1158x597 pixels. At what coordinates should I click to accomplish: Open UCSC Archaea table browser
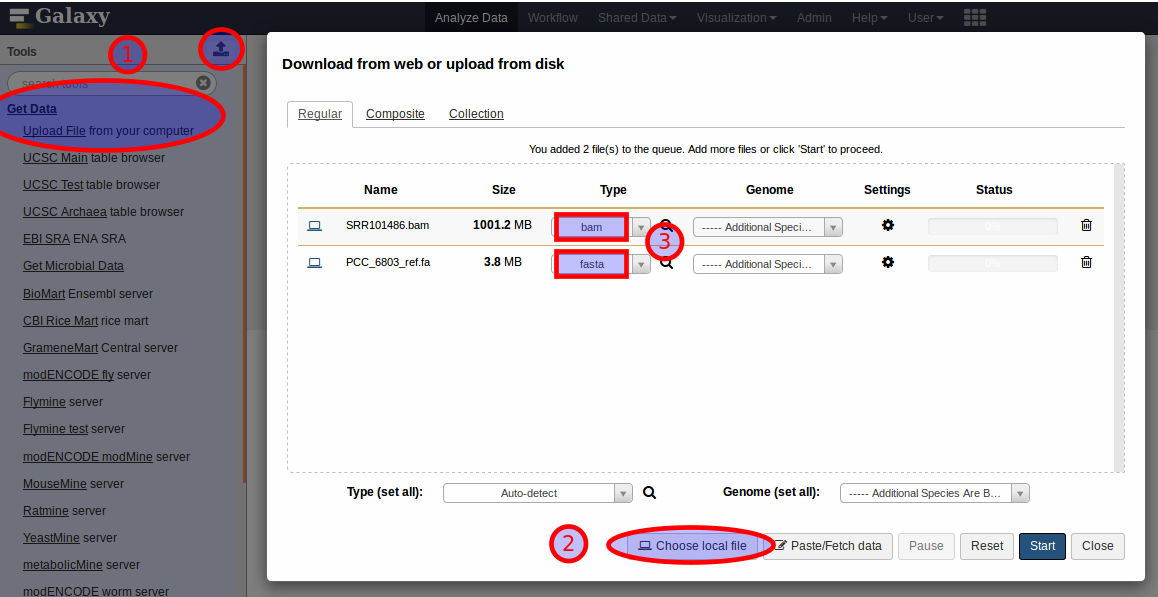(x=103, y=212)
